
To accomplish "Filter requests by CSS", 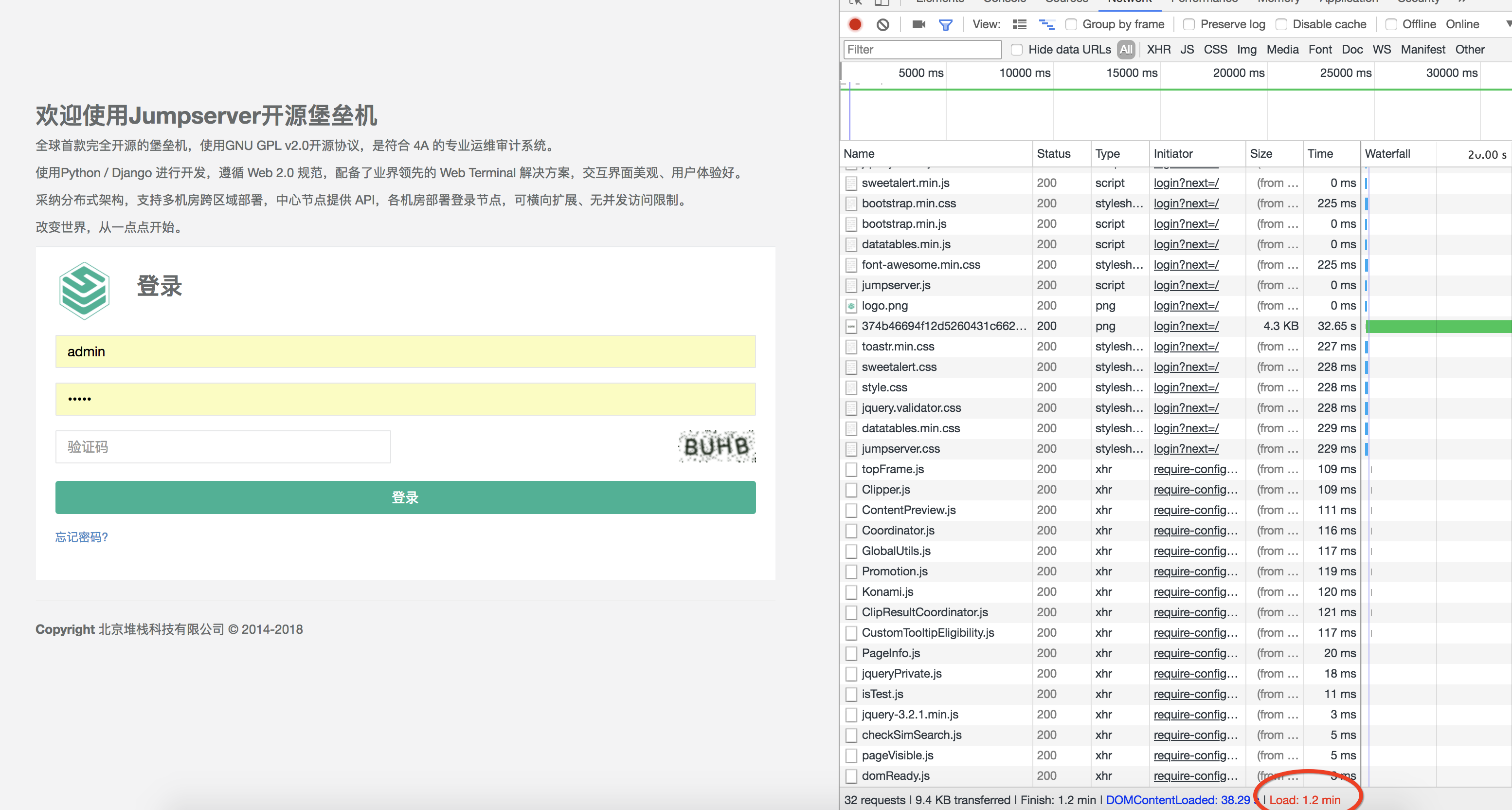I will coord(1215,49).
